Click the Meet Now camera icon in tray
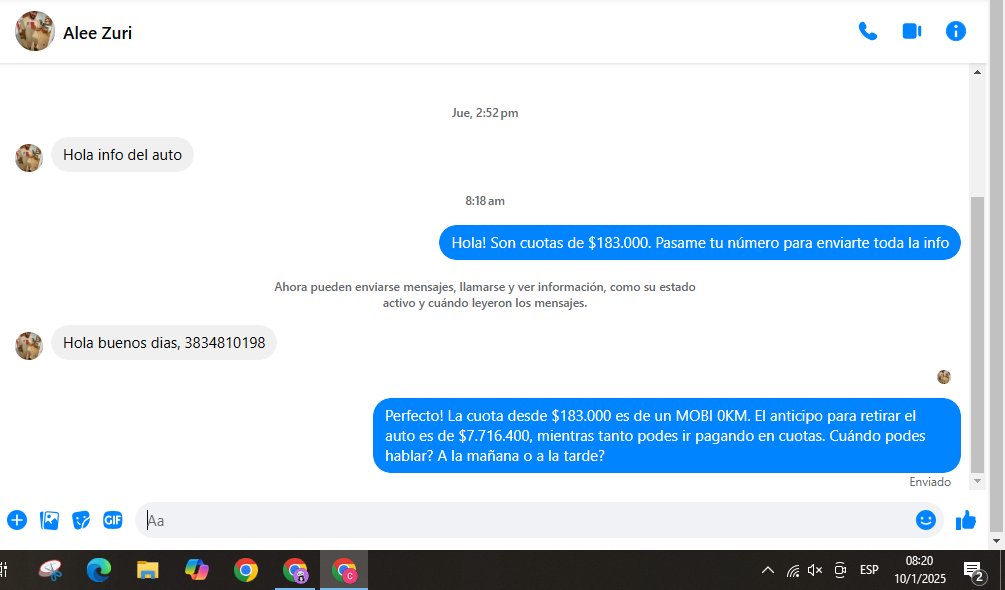1005x590 pixels. pos(840,570)
